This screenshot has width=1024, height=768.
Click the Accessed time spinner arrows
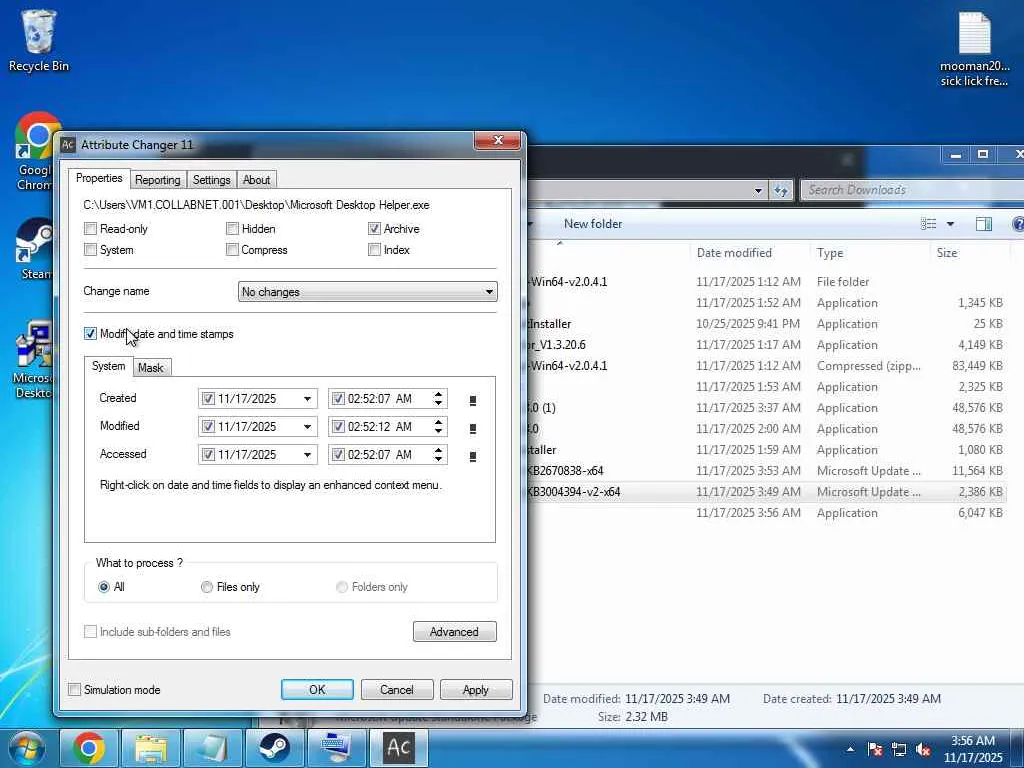coord(439,455)
